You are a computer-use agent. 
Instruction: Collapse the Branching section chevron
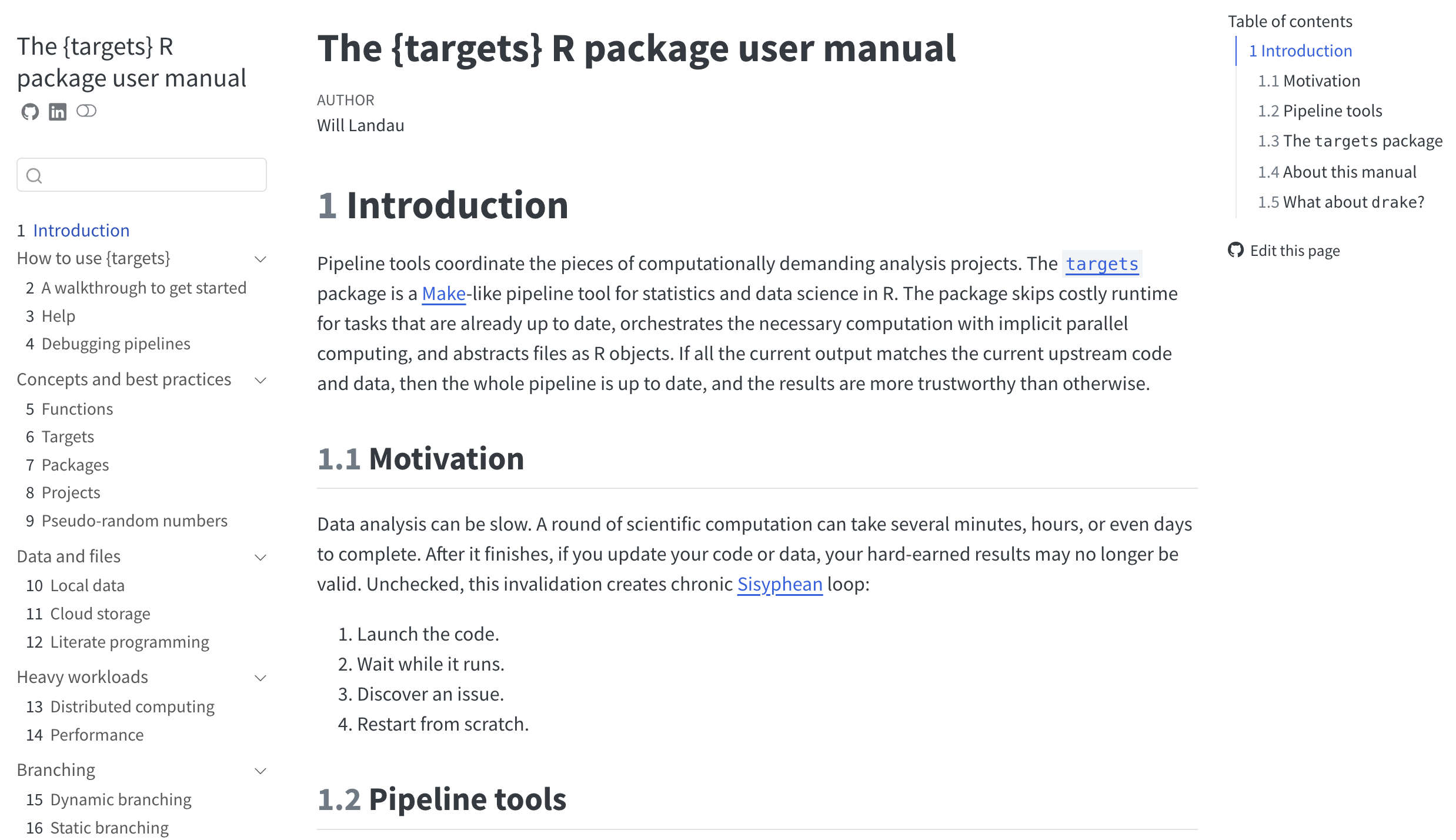point(261,771)
